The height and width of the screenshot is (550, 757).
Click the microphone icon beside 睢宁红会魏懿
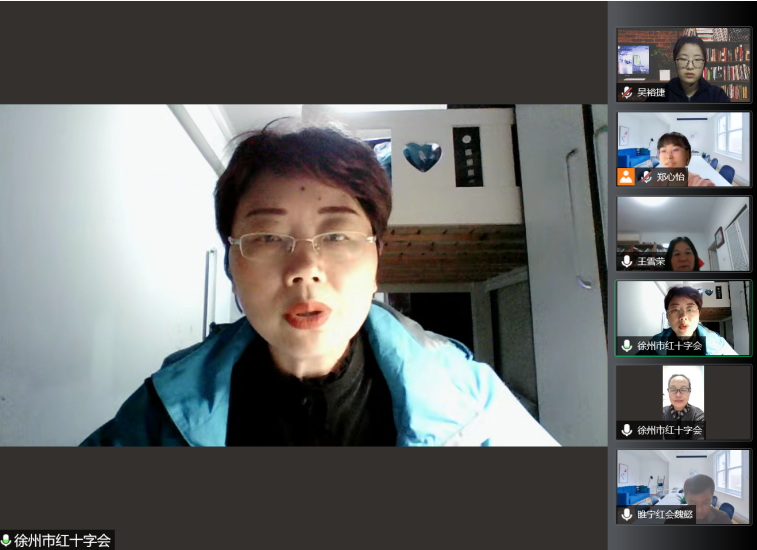(627, 515)
